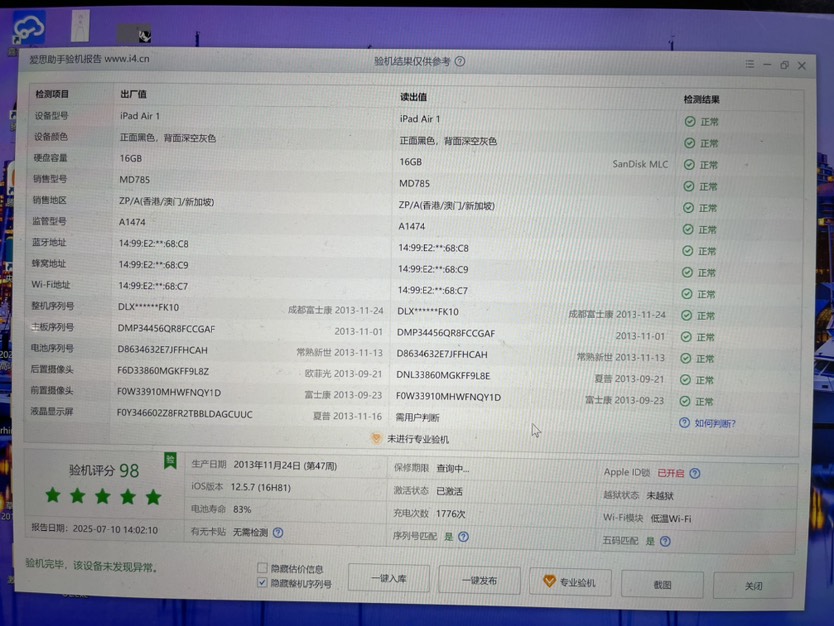
Task: Click the green check icon in the 主板序列号 row
Action: tap(686, 337)
